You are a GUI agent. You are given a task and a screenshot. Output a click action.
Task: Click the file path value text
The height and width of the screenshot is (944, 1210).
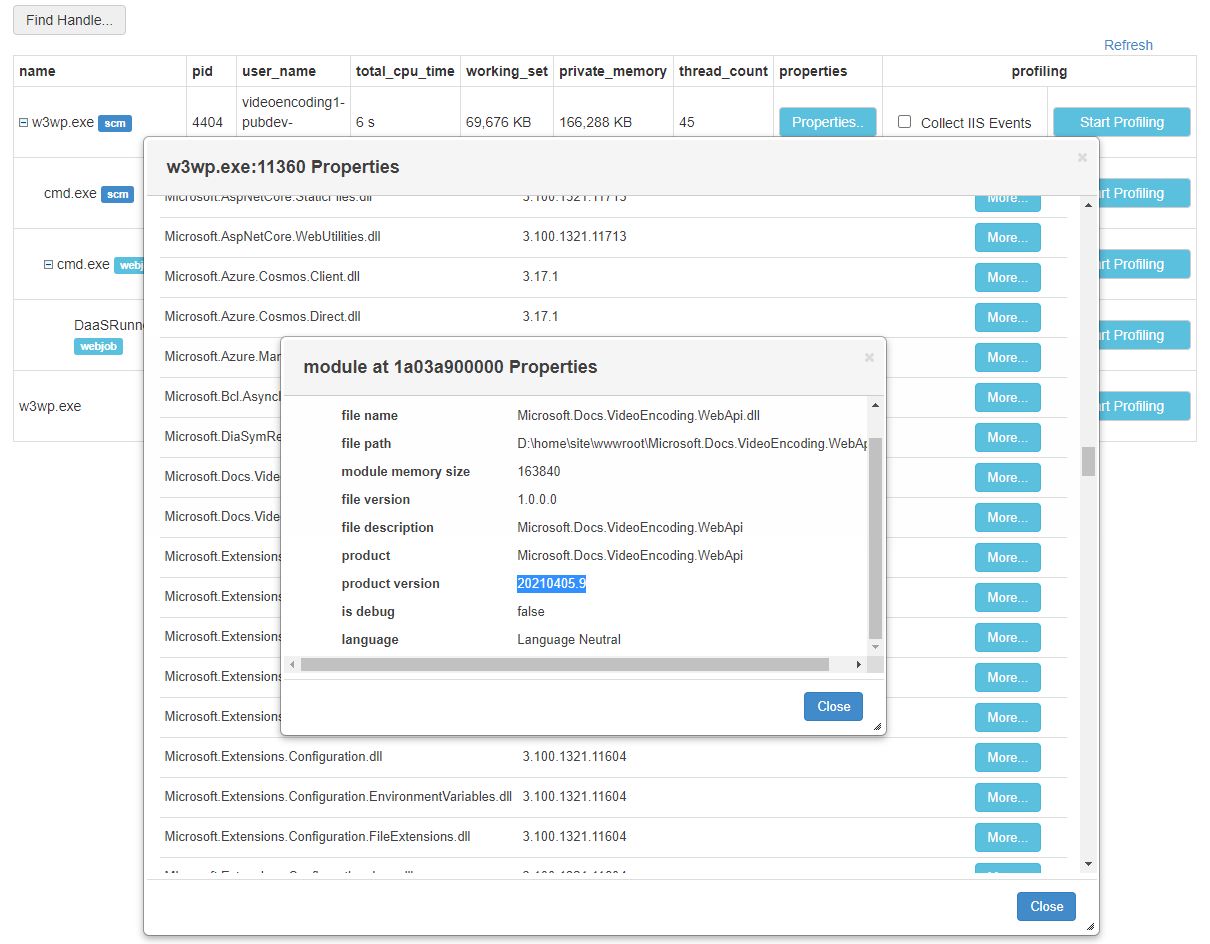click(x=692, y=443)
